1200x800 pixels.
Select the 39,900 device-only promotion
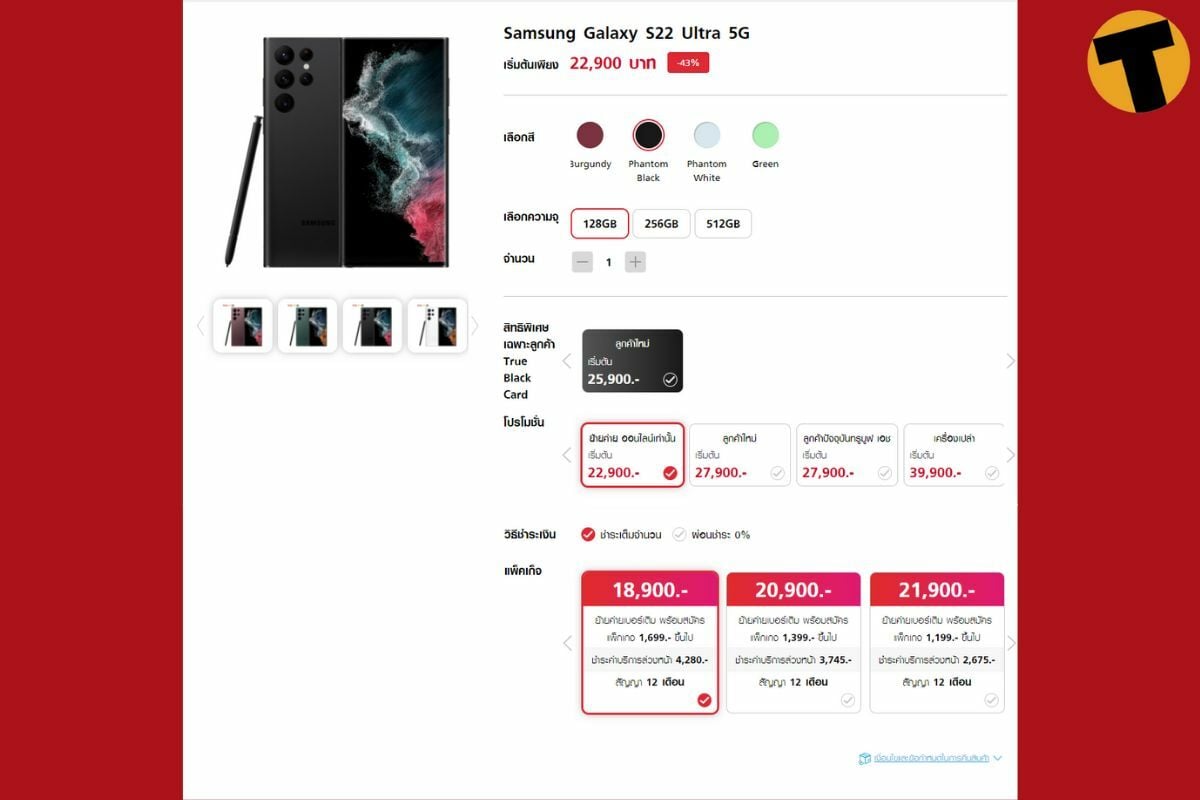coord(954,455)
